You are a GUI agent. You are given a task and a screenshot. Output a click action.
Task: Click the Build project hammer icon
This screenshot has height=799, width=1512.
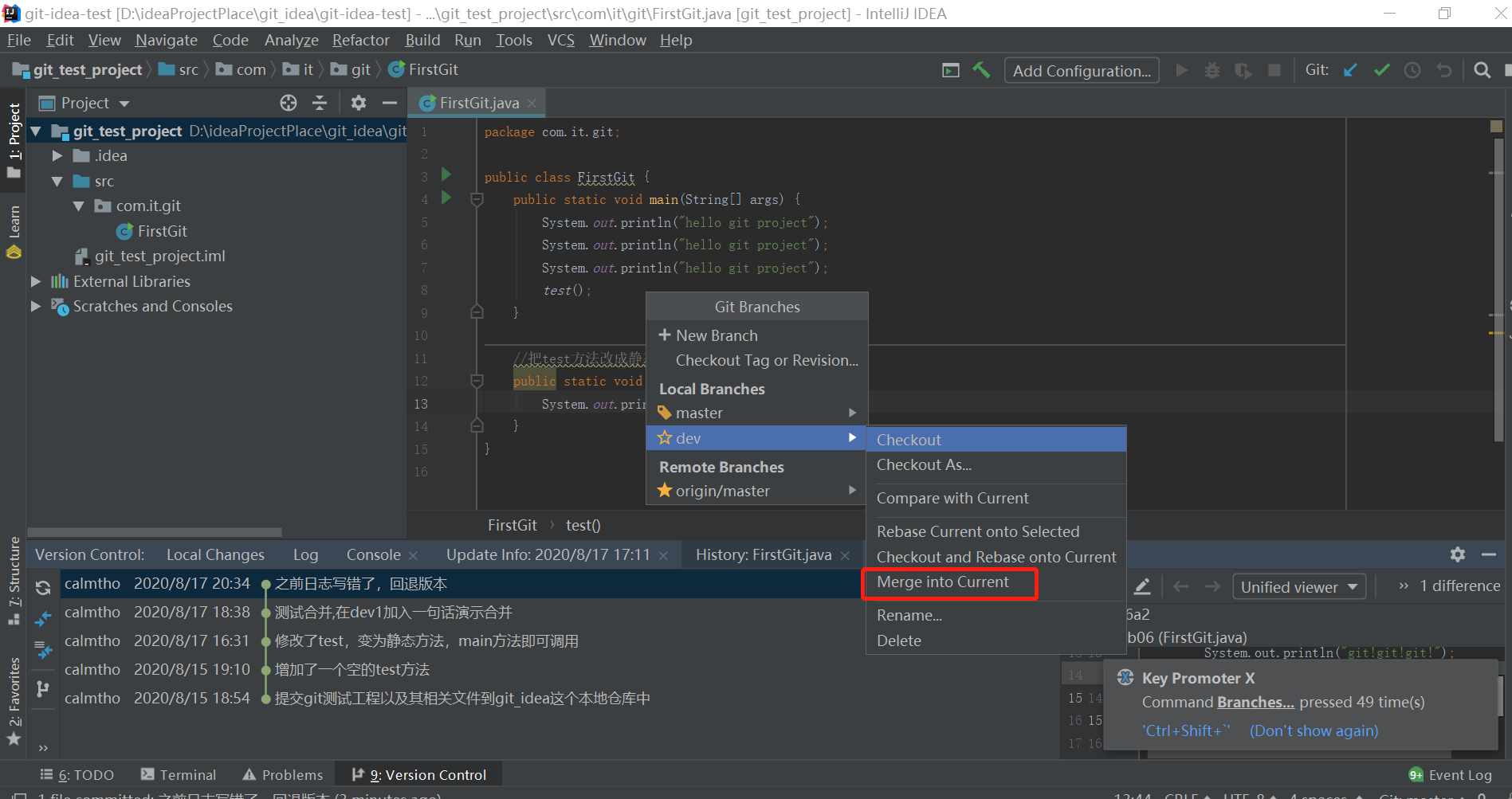point(981,70)
